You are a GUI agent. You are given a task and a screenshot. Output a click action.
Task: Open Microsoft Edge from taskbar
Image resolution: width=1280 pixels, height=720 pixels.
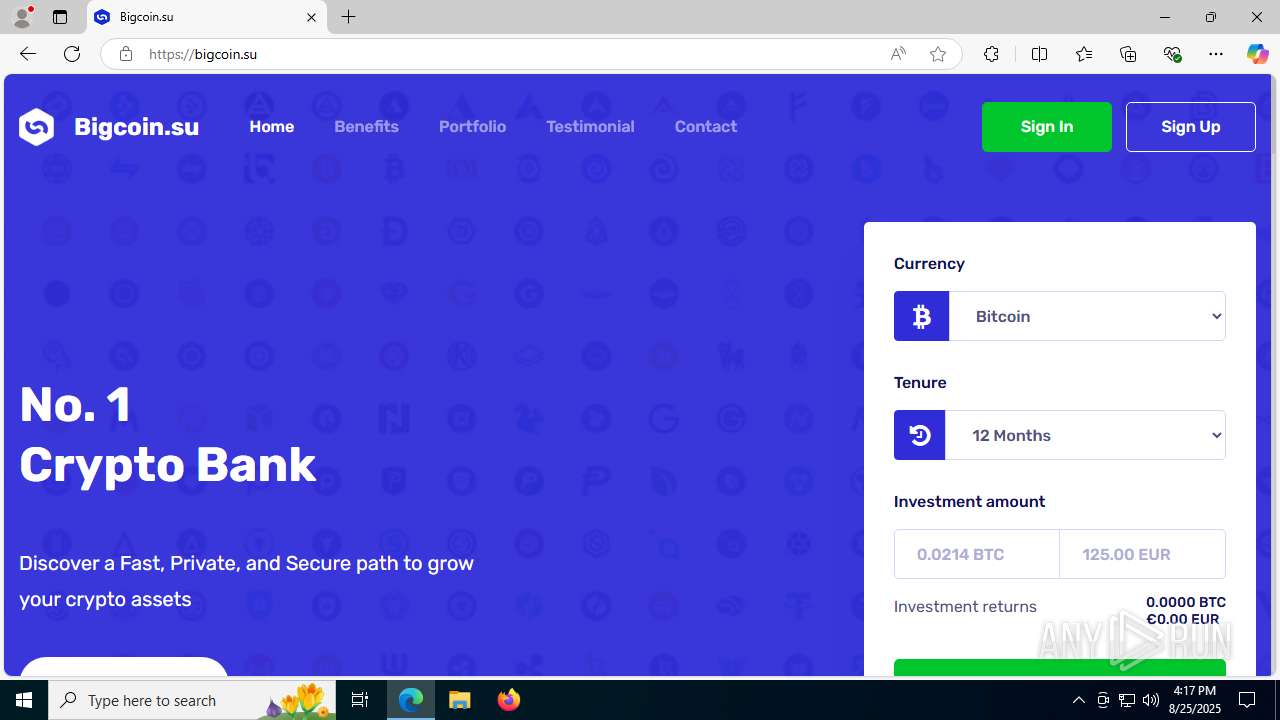pyautogui.click(x=411, y=700)
